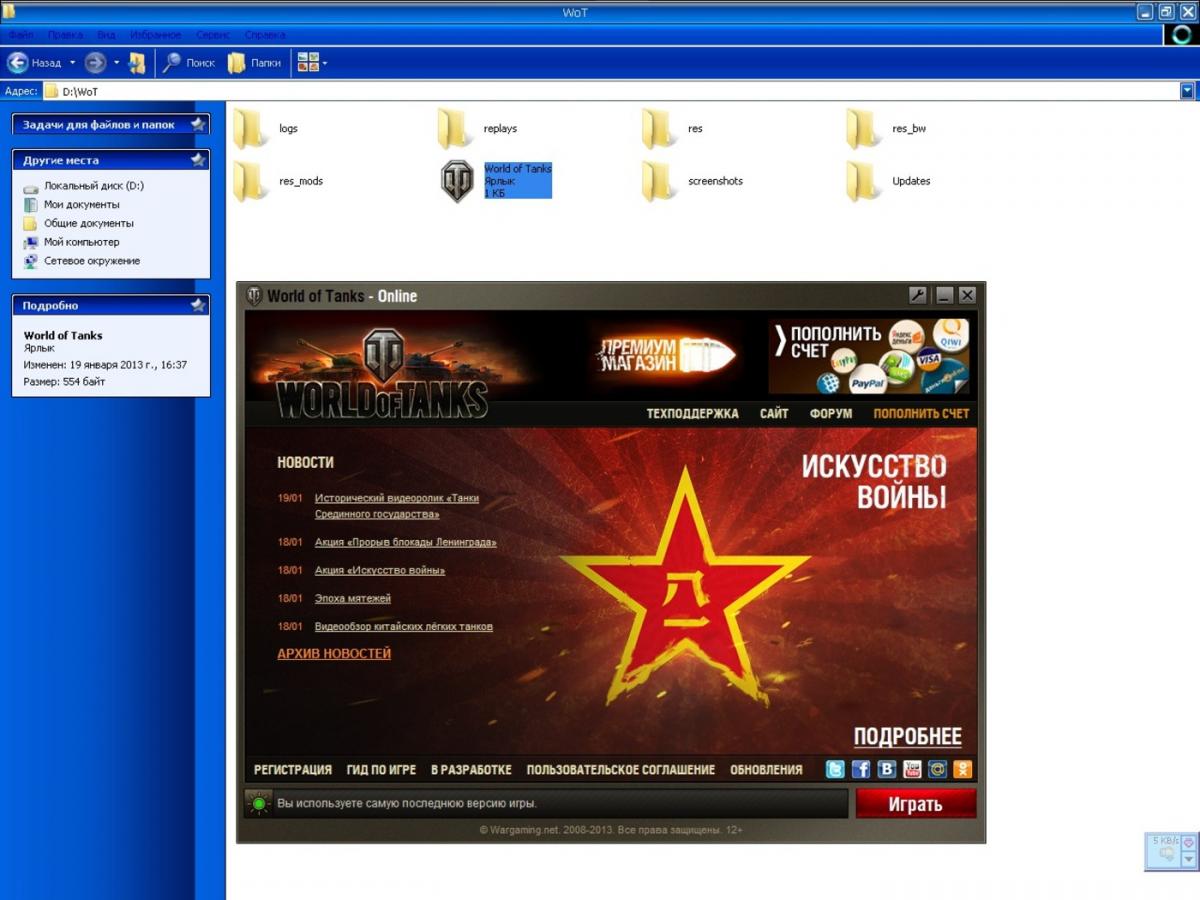
Task: Open the Вид menu
Action: pyautogui.click(x=106, y=35)
